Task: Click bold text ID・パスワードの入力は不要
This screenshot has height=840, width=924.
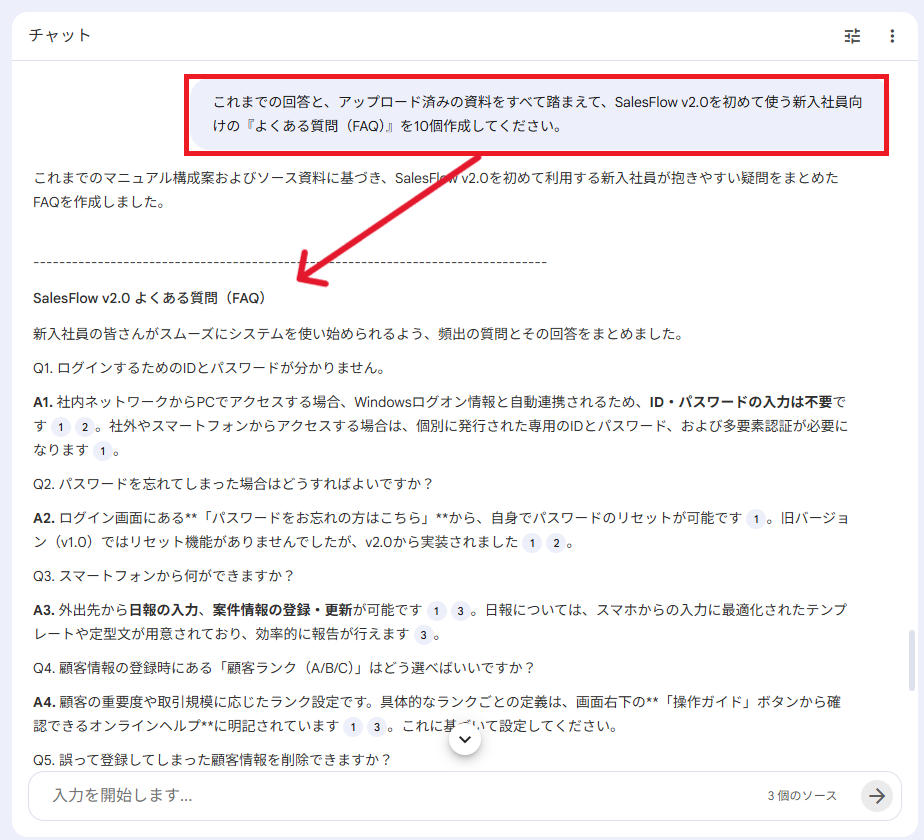Action: (x=741, y=402)
